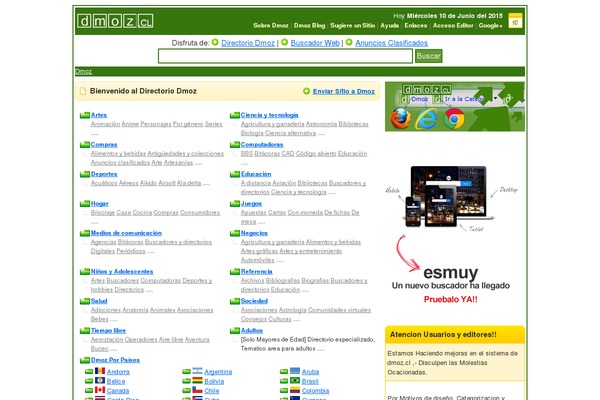Click the Buscar button
The image size is (600, 400).
pos(429,56)
